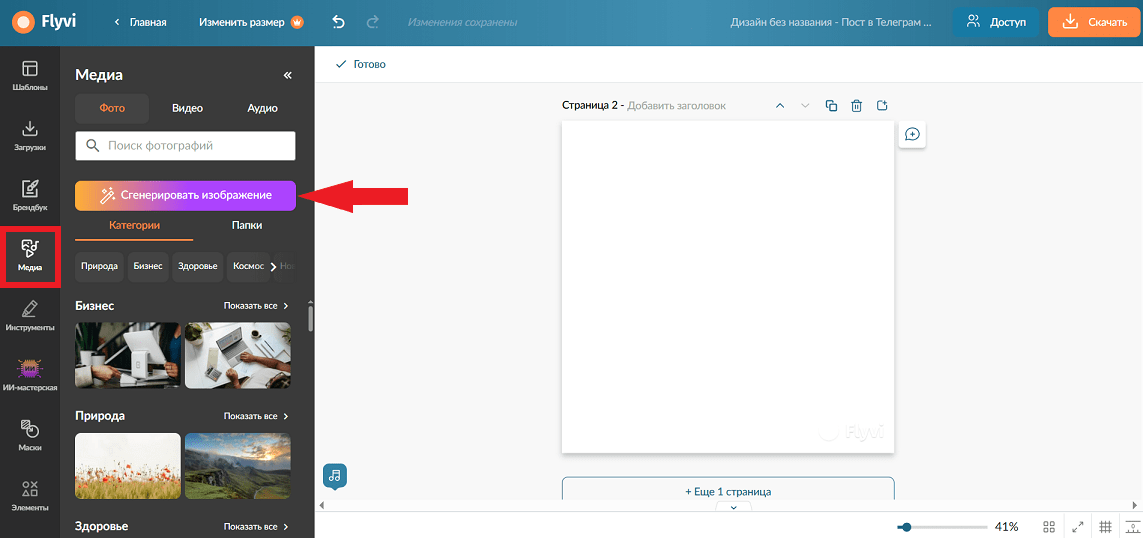1143x538 pixels.
Task: Toggle fullscreen mode icon in the bottom bar
Action: coord(1077,526)
